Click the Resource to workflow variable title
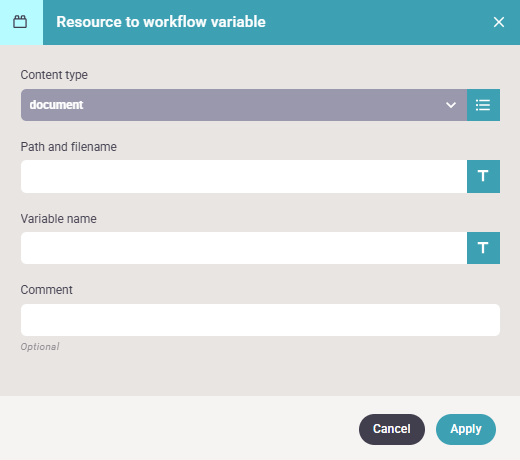Screen dimensions: 520x460 coord(161,22)
